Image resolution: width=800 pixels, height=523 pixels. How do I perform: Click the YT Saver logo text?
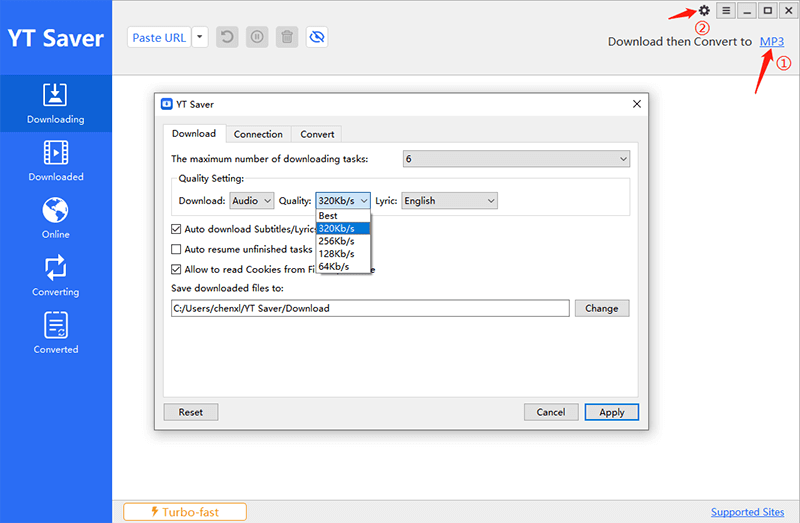pyautogui.click(x=56, y=38)
